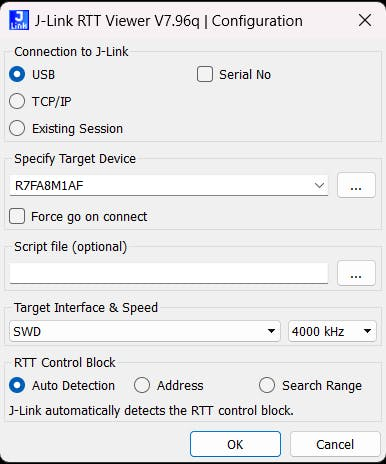The width and height of the screenshot is (386, 464).
Task: Close the Configuration dialog with X
Action: coord(365,21)
